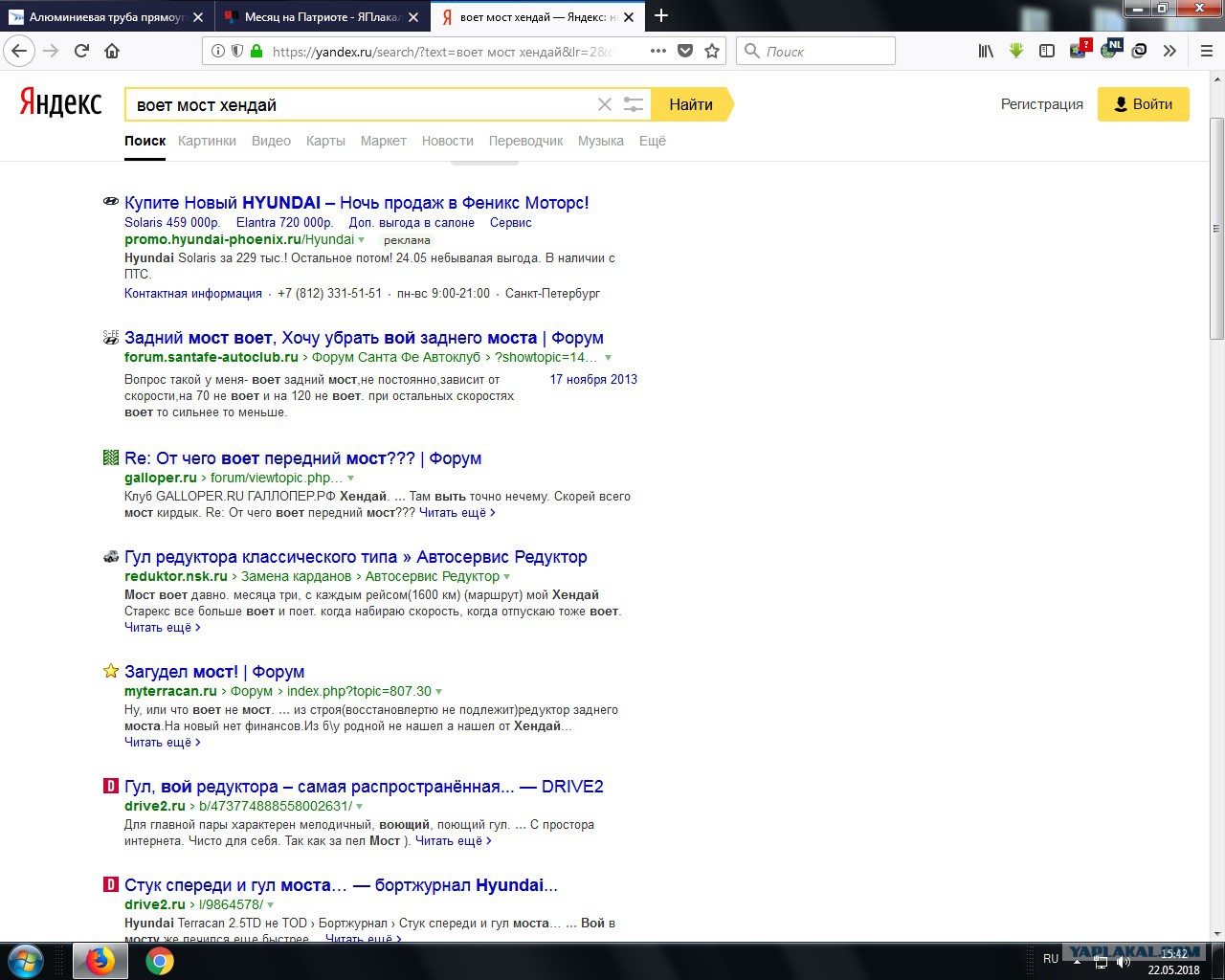This screenshot has height=980, width=1225.
Task: Focus the browser Поиск search box
Action: tap(815, 51)
